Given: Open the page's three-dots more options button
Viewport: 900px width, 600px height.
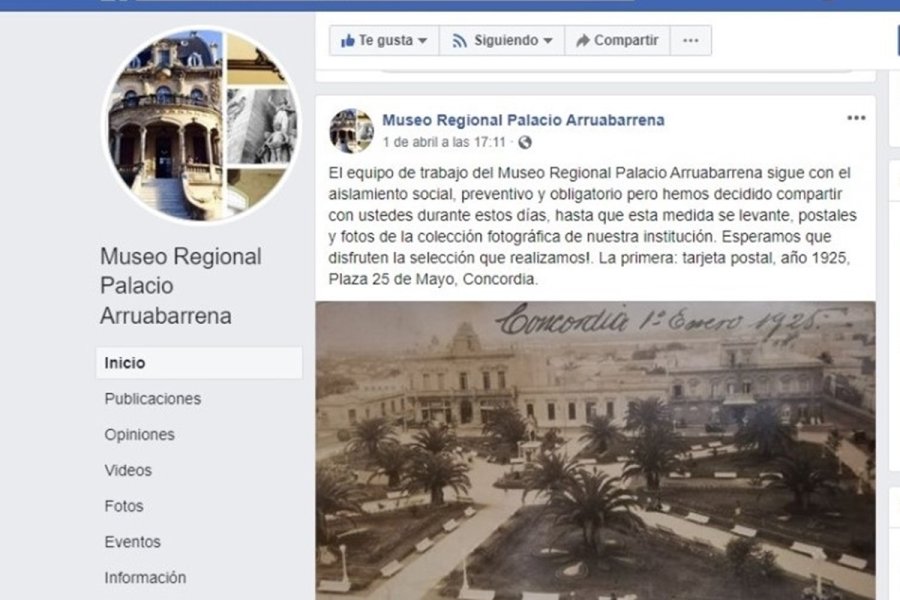Looking at the screenshot, I should coord(690,40).
